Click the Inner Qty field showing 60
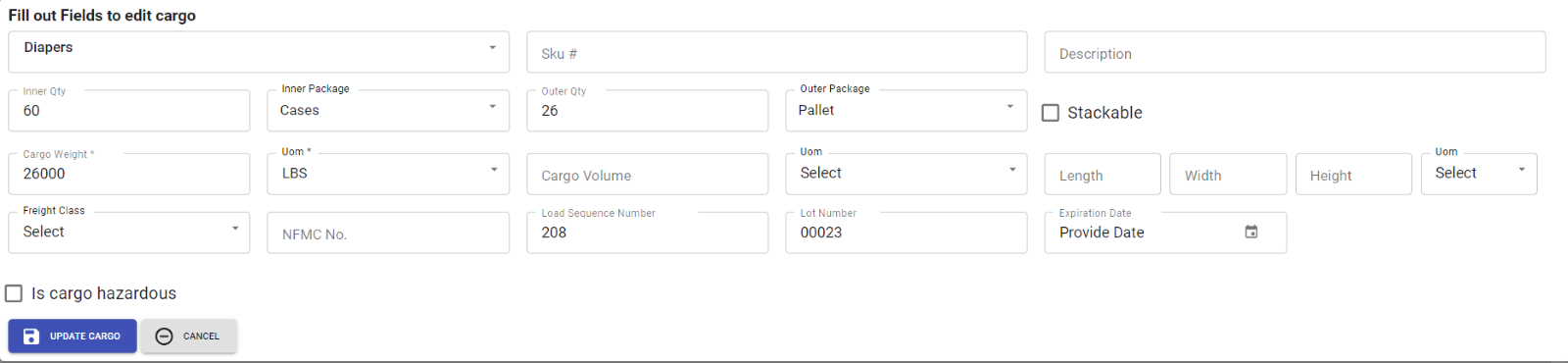Image resolution: width=1568 pixels, height=363 pixels. pos(129,111)
